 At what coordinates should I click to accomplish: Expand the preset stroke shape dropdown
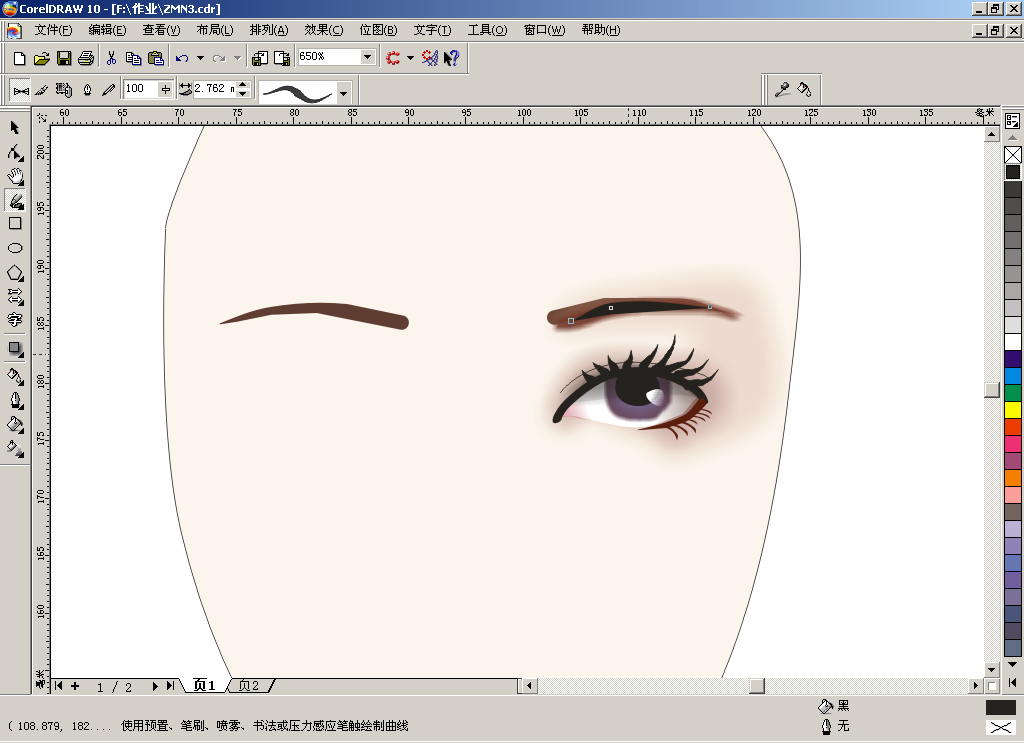(x=344, y=93)
